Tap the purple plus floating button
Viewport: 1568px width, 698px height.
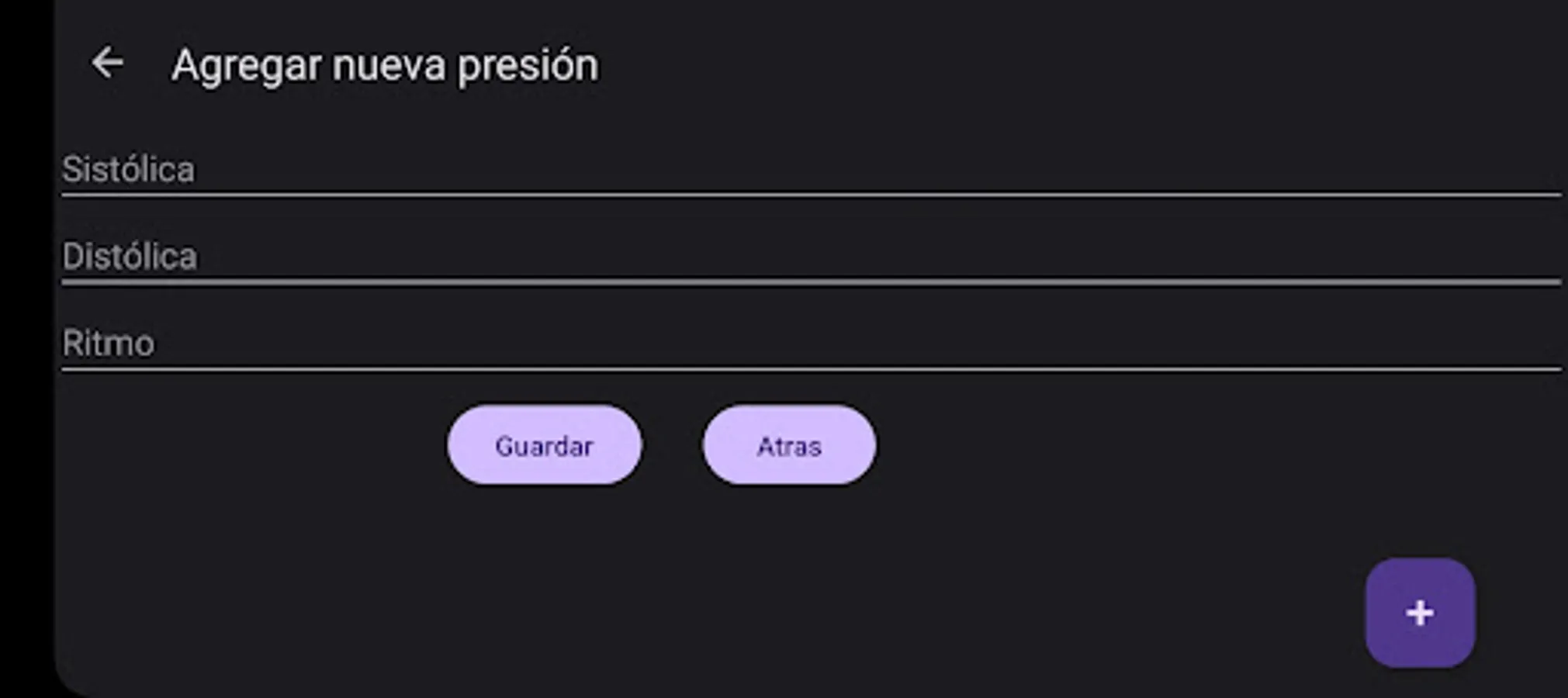click(x=1419, y=613)
